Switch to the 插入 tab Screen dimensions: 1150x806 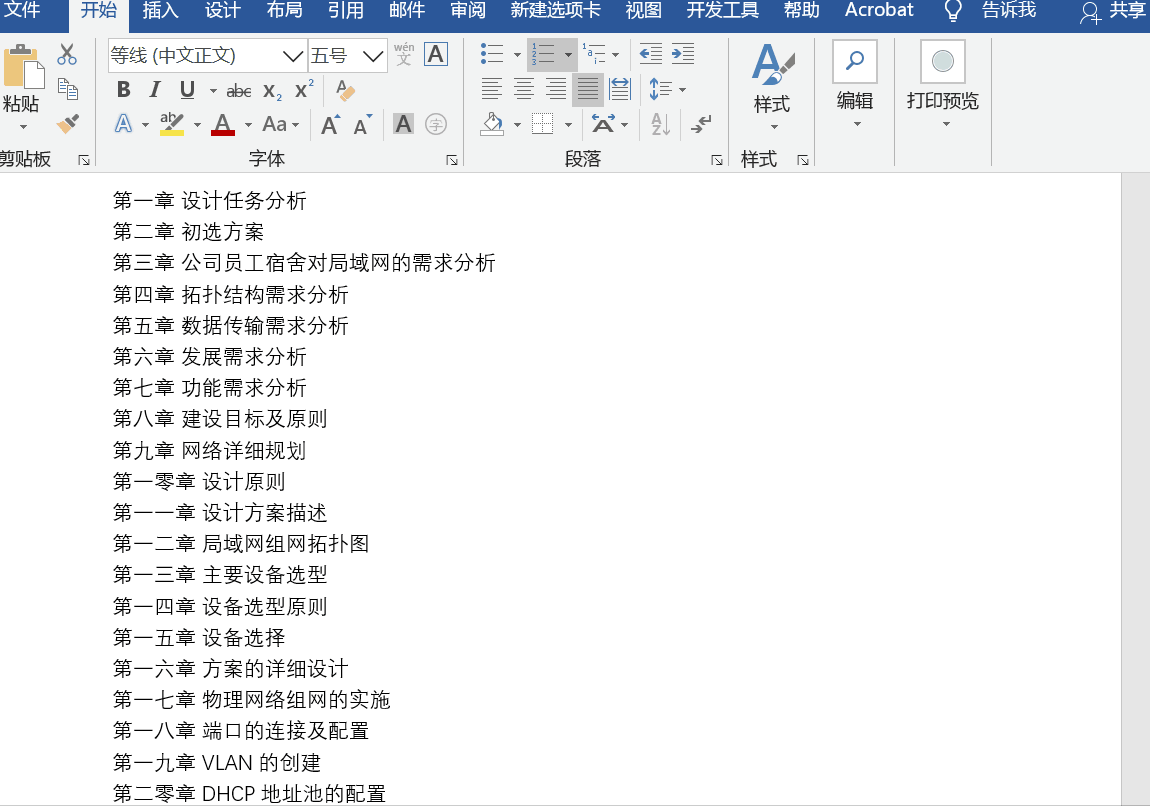161,10
